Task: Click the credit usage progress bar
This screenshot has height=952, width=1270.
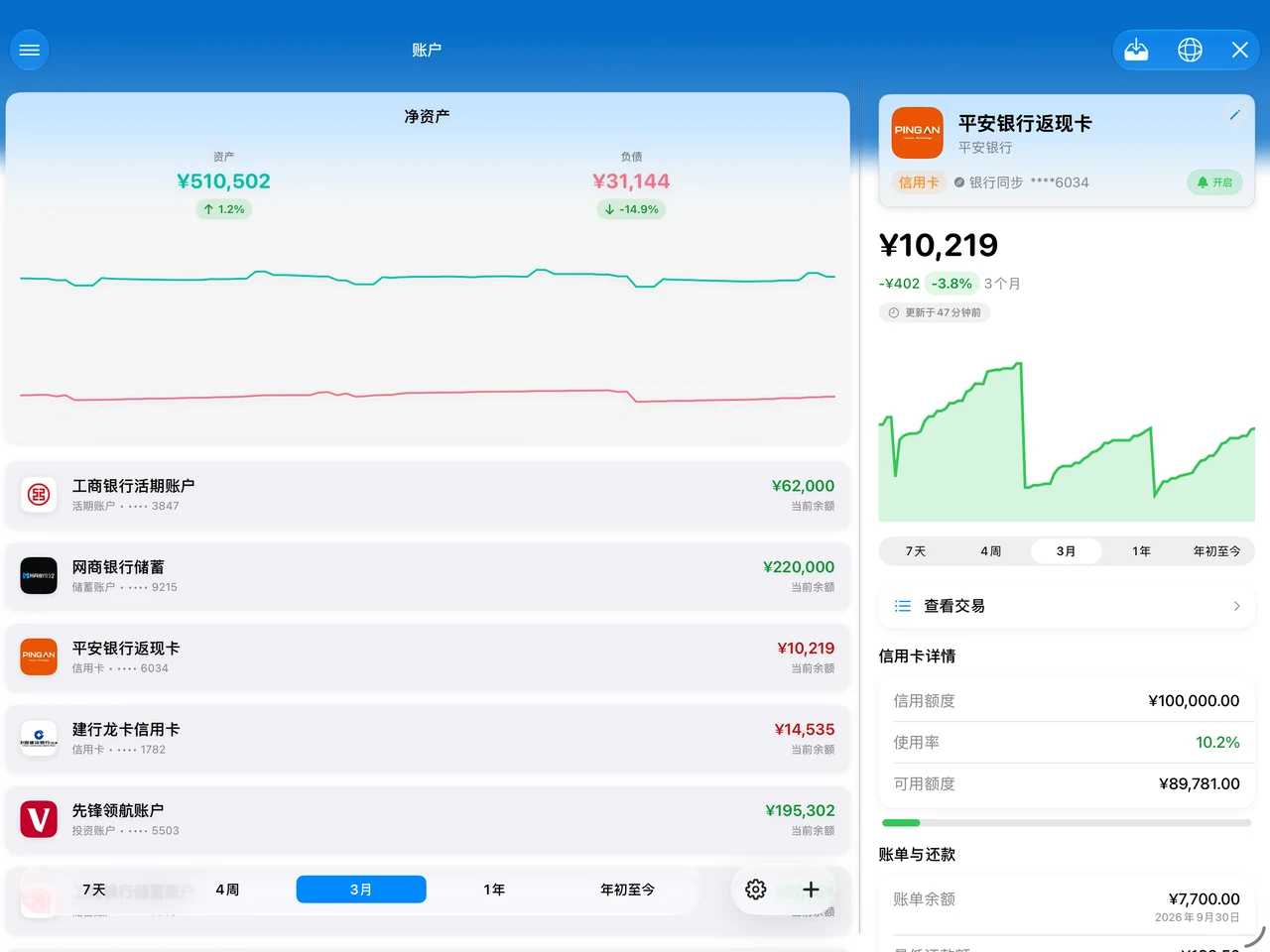Action: tap(1067, 822)
